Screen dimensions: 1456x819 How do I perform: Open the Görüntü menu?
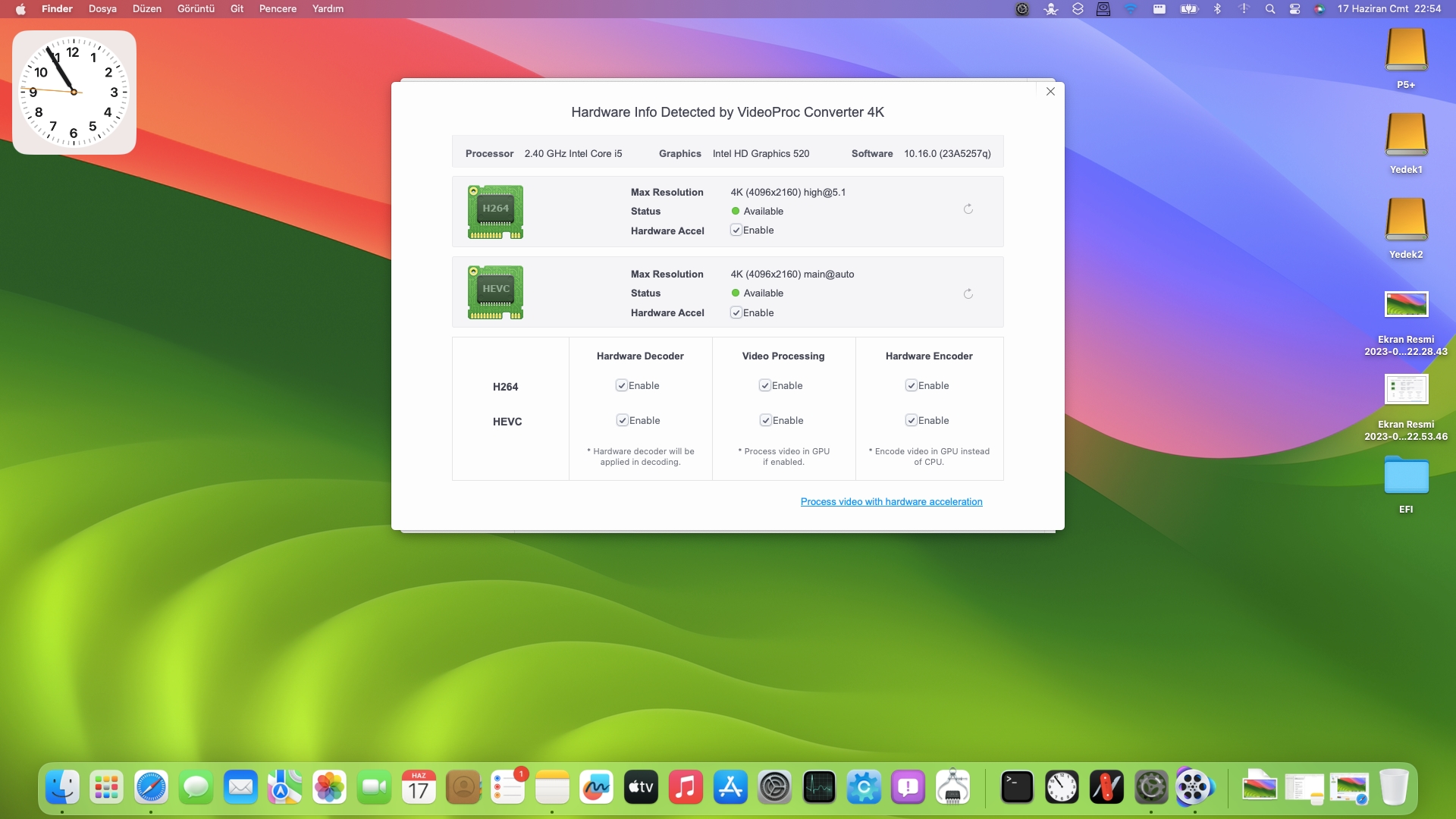pos(196,9)
